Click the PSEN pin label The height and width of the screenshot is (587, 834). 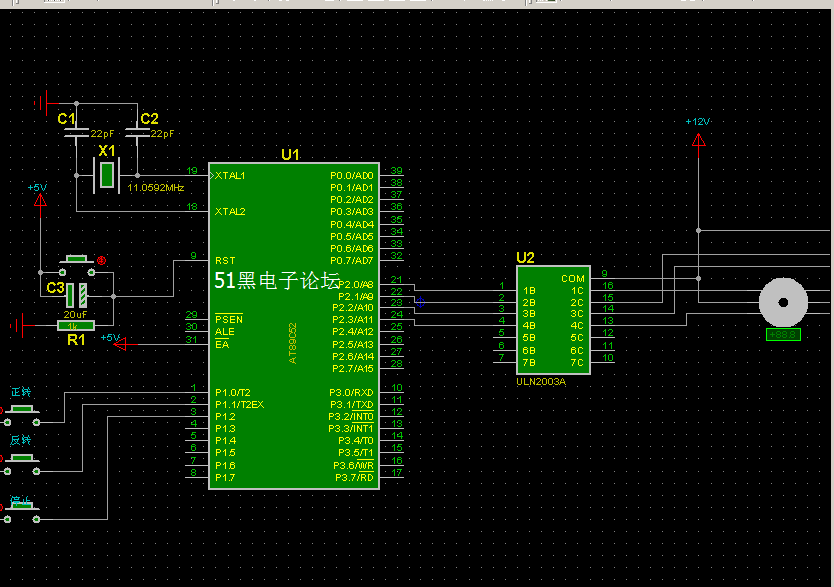point(229,319)
